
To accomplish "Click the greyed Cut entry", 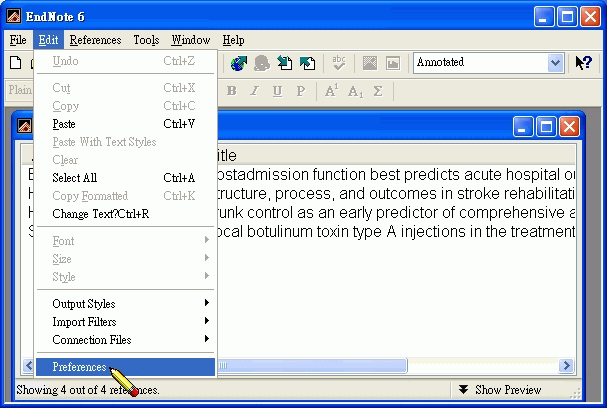I will [x=125, y=88].
